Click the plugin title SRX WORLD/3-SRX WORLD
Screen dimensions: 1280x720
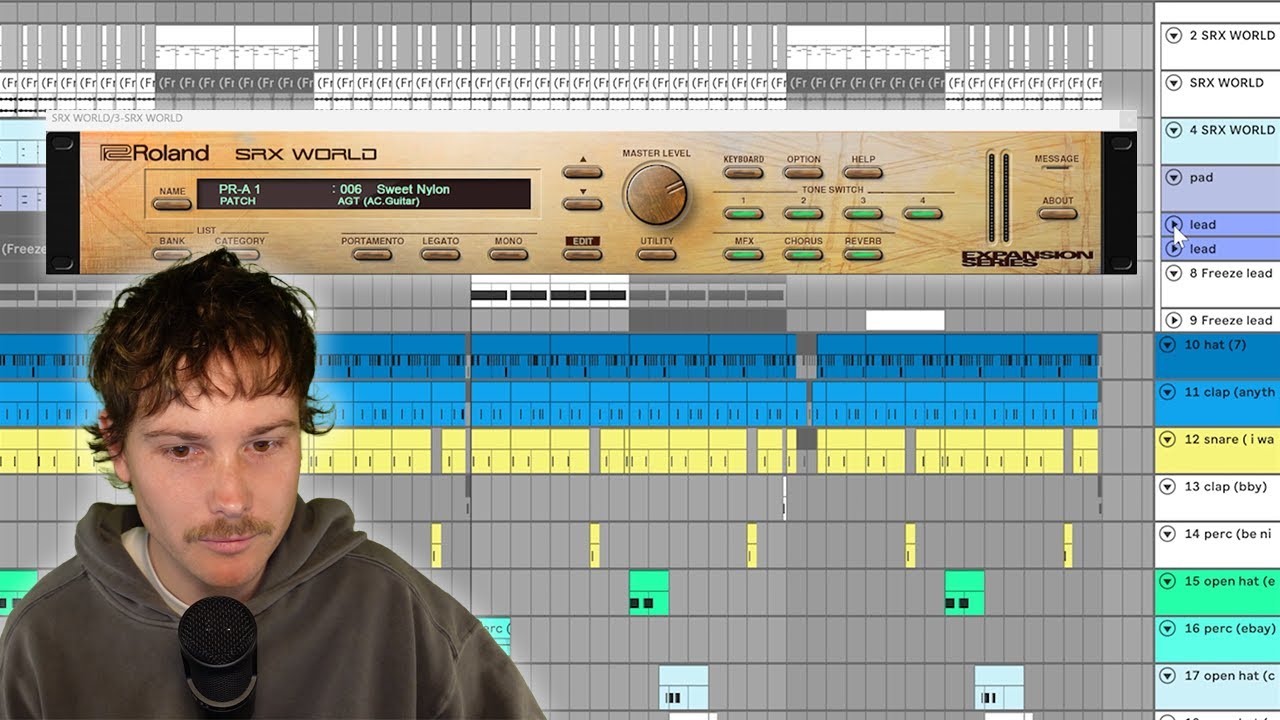[117, 118]
